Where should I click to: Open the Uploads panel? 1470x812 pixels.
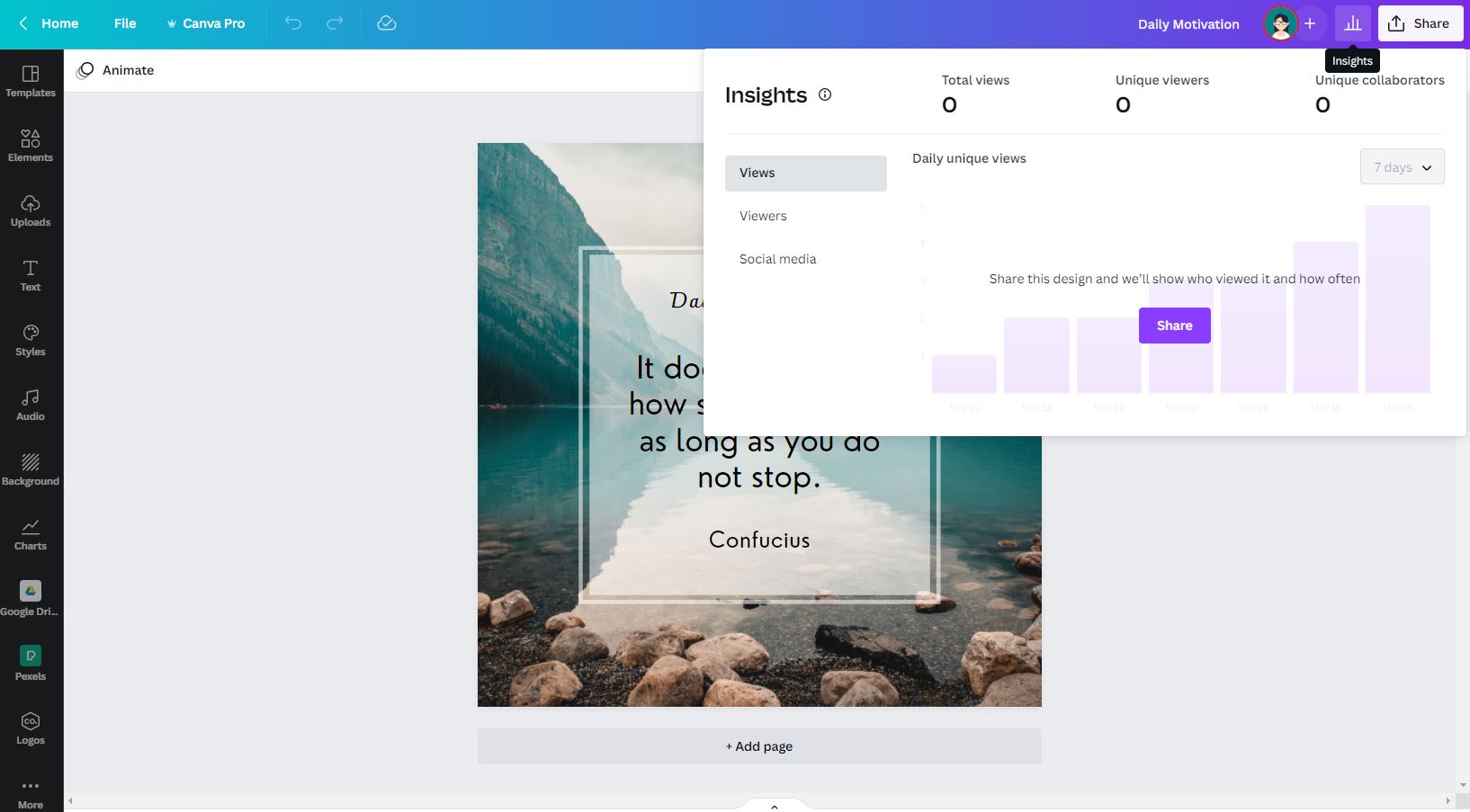31,210
